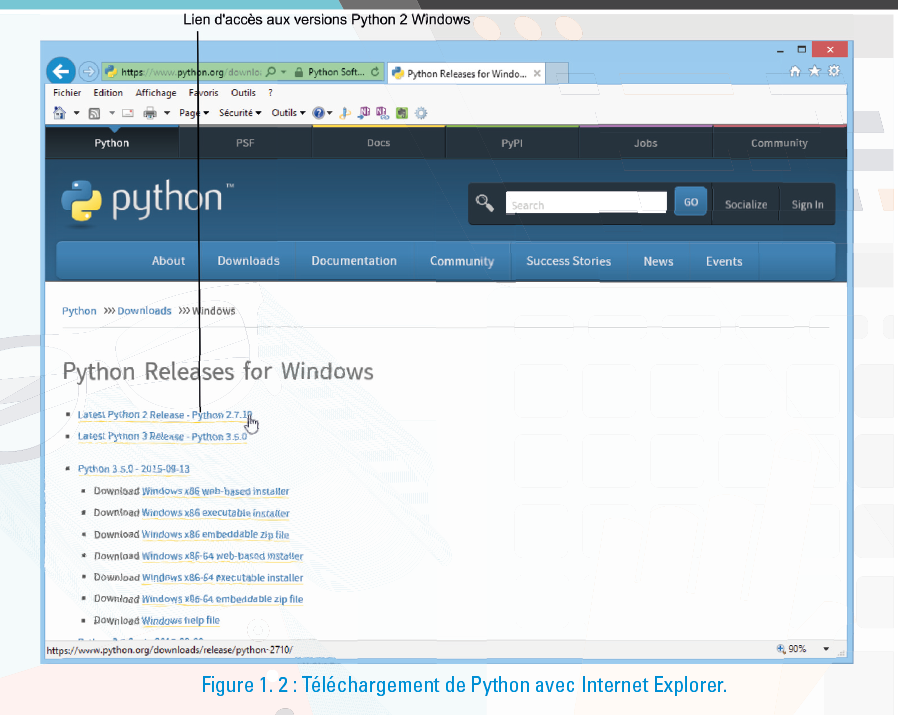Expand the RSS feeds dropdown arrow

point(112,113)
